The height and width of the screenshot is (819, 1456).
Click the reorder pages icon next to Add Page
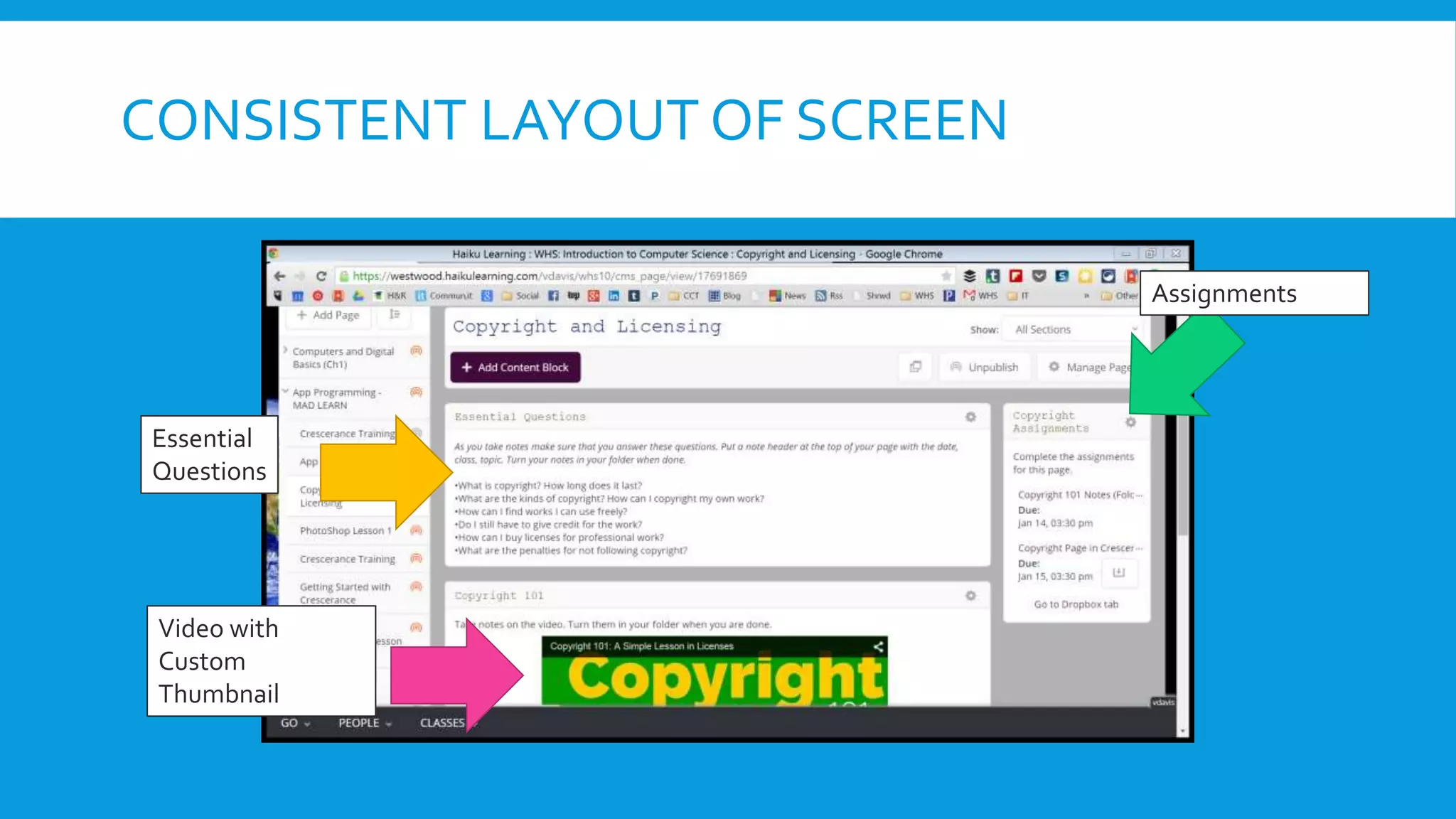[395, 314]
